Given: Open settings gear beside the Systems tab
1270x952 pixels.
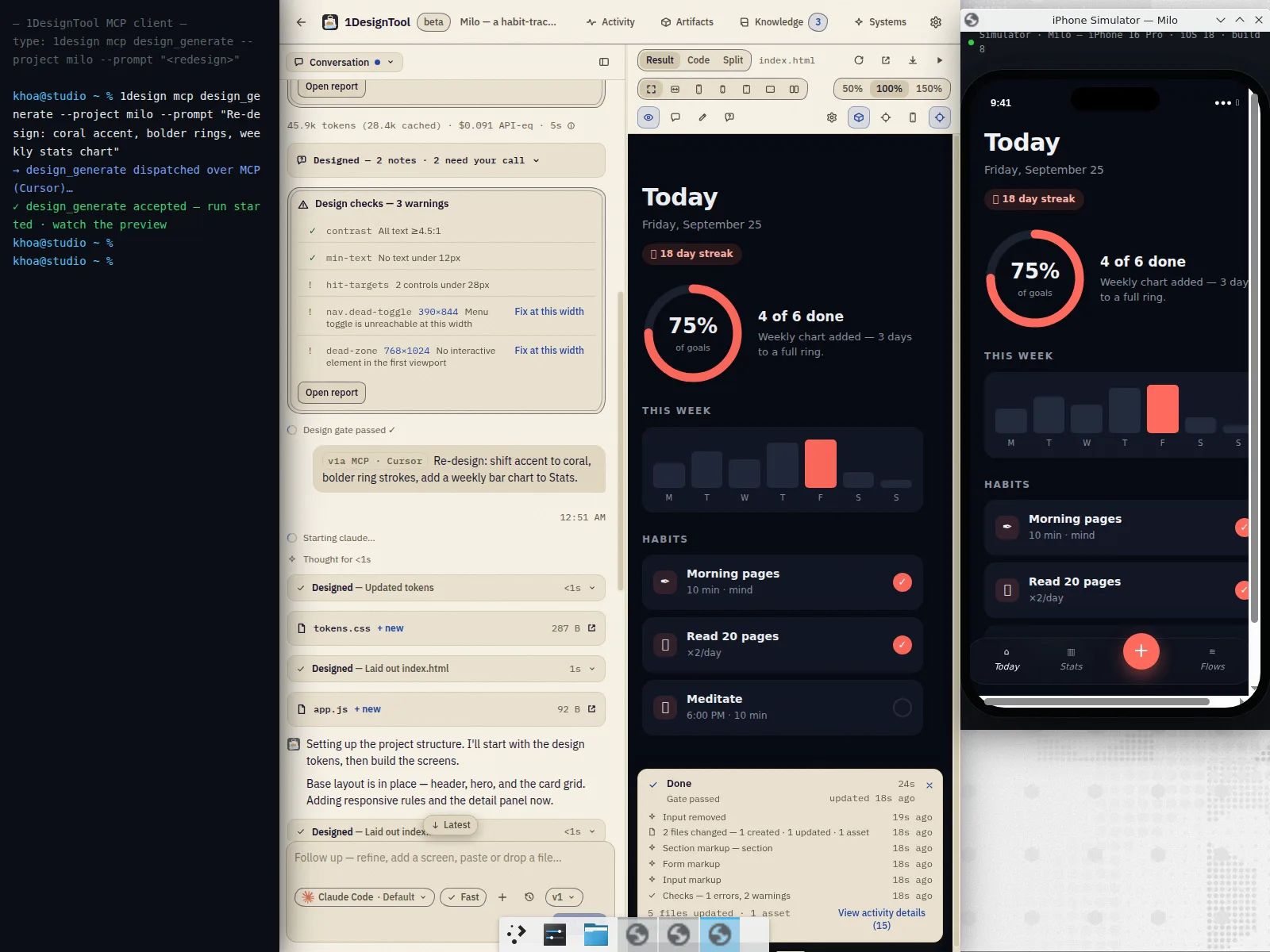Looking at the screenshot, I should [x=936, y=22].
